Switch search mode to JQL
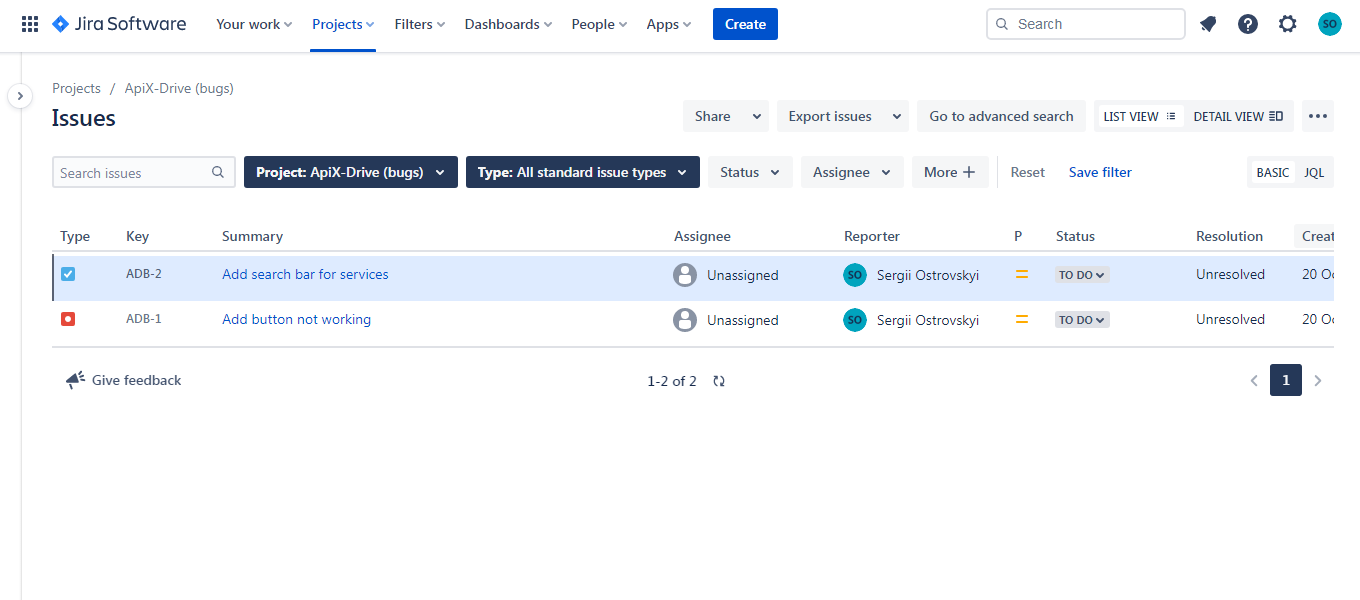Viewport: 1360px width, 600px height. tap(1314, 172)
